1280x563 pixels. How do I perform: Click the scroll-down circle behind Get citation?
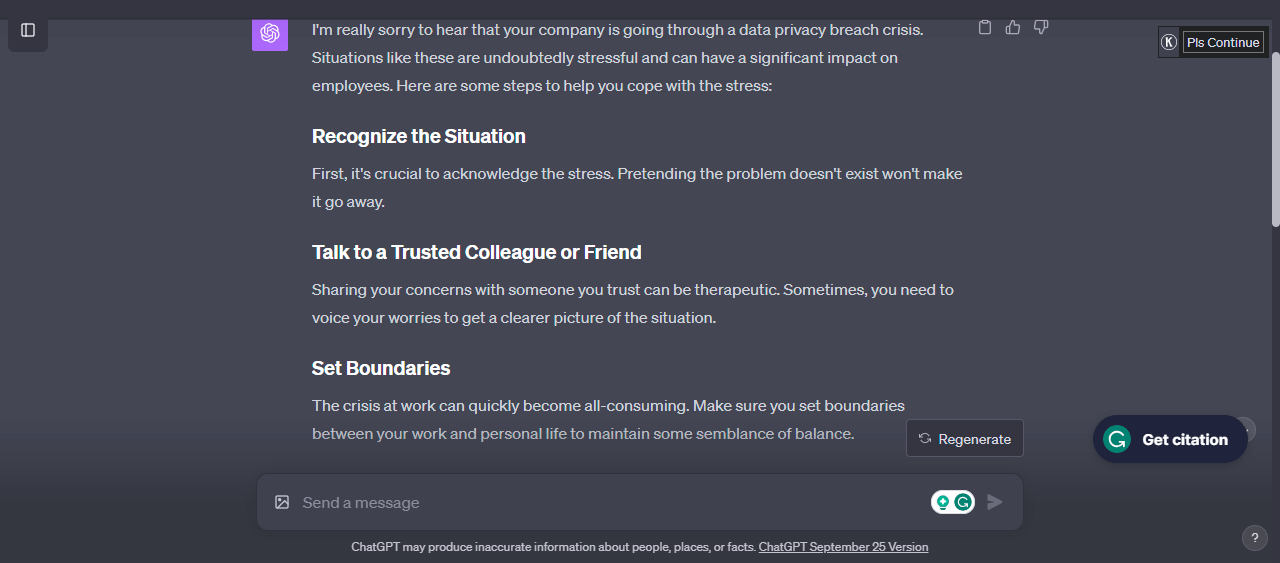pyautogui.click(x=1245, y=431)
